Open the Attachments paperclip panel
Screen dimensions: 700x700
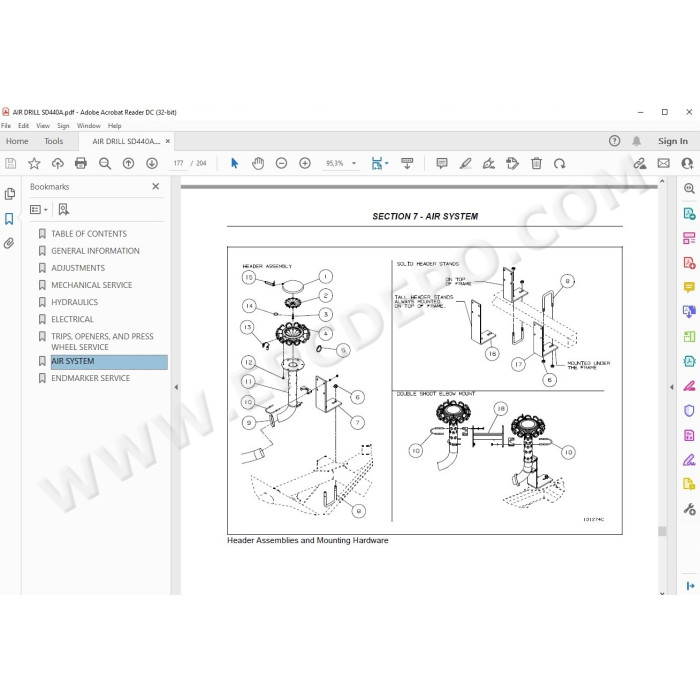click(x=9, y=243)
